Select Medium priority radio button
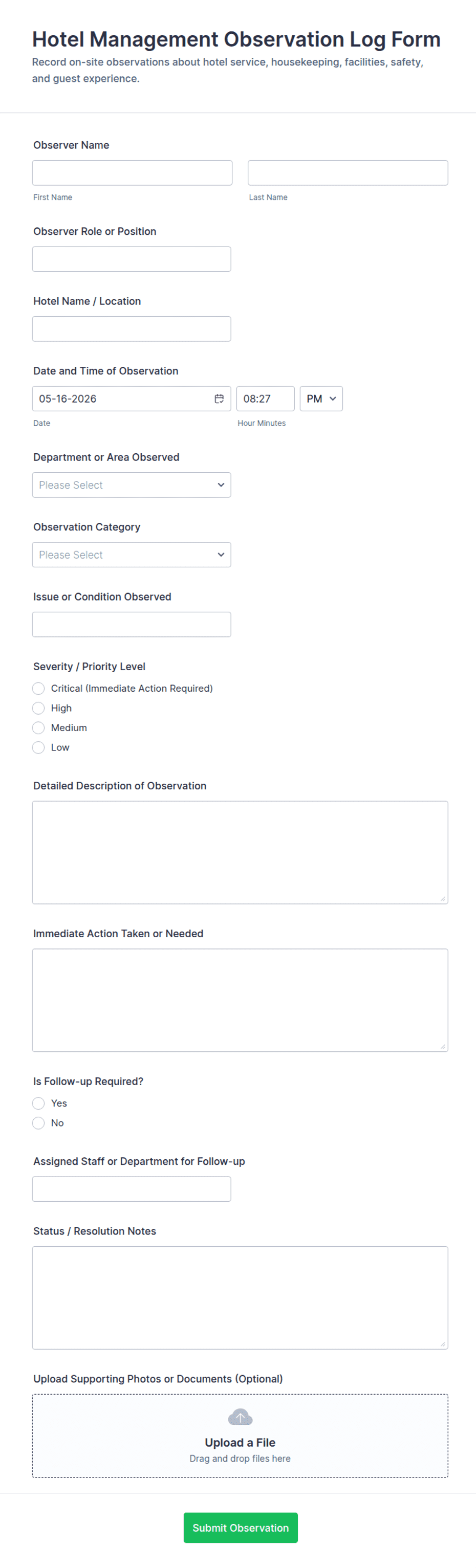This screenshot has width=476, height=1568. coord(38,727)
